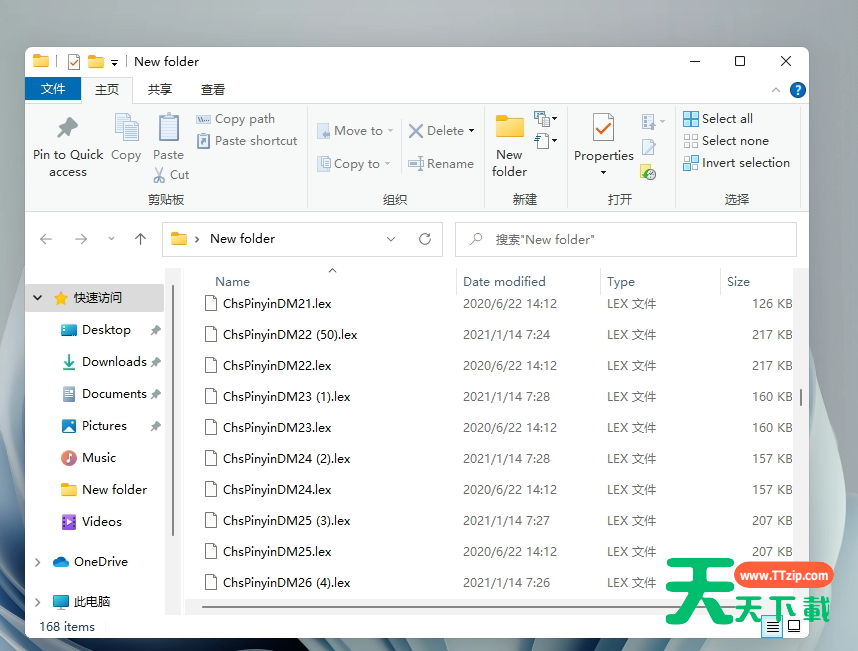
Task: Click Invert selection in ribbon
Action: 736,163
